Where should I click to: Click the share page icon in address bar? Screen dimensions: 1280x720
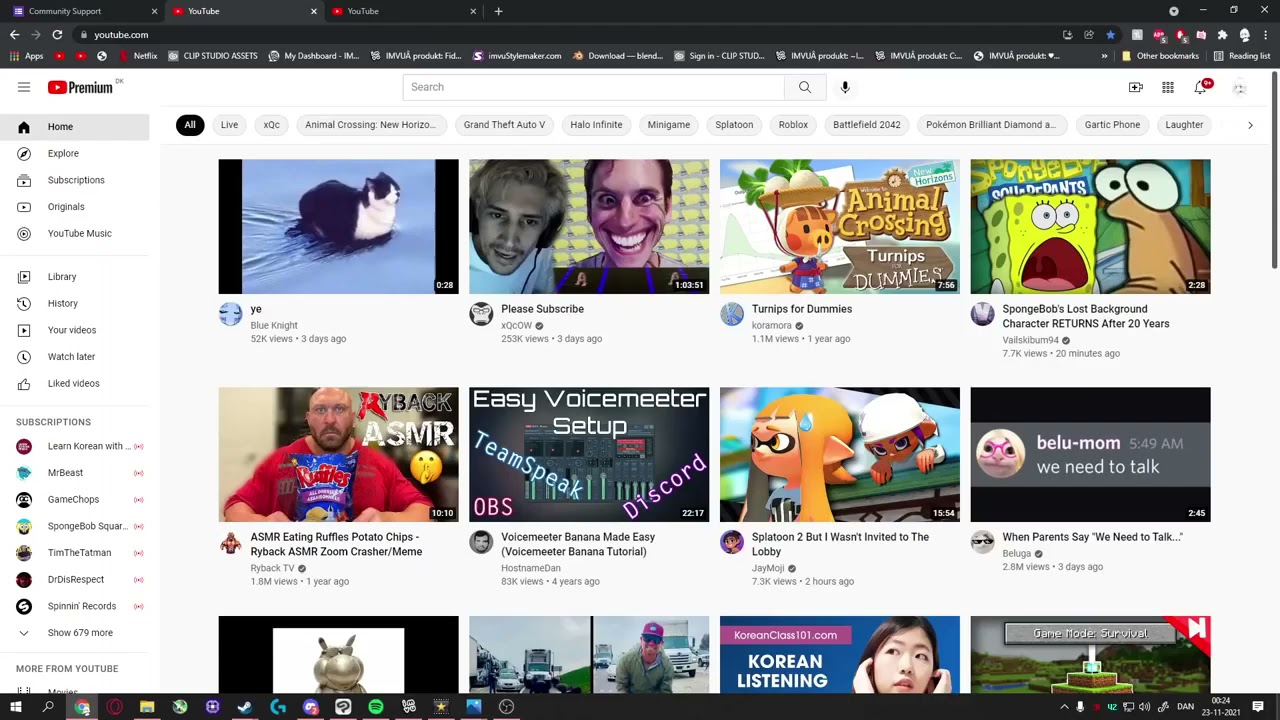coord(1089,35)
